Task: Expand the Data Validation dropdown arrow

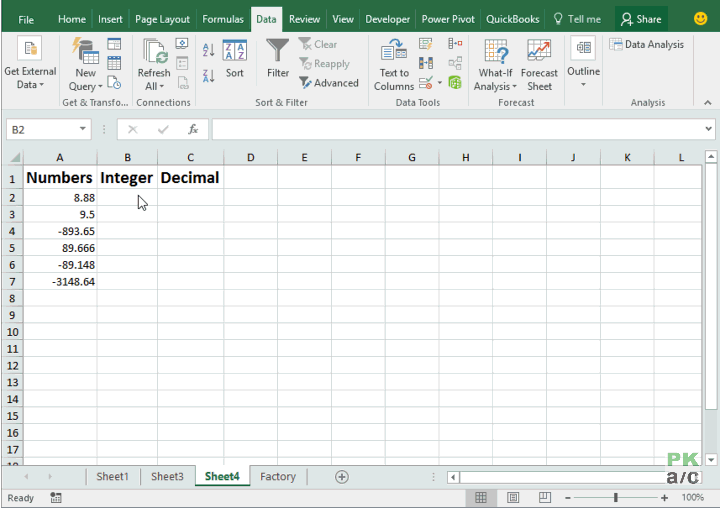Action: 440,83
